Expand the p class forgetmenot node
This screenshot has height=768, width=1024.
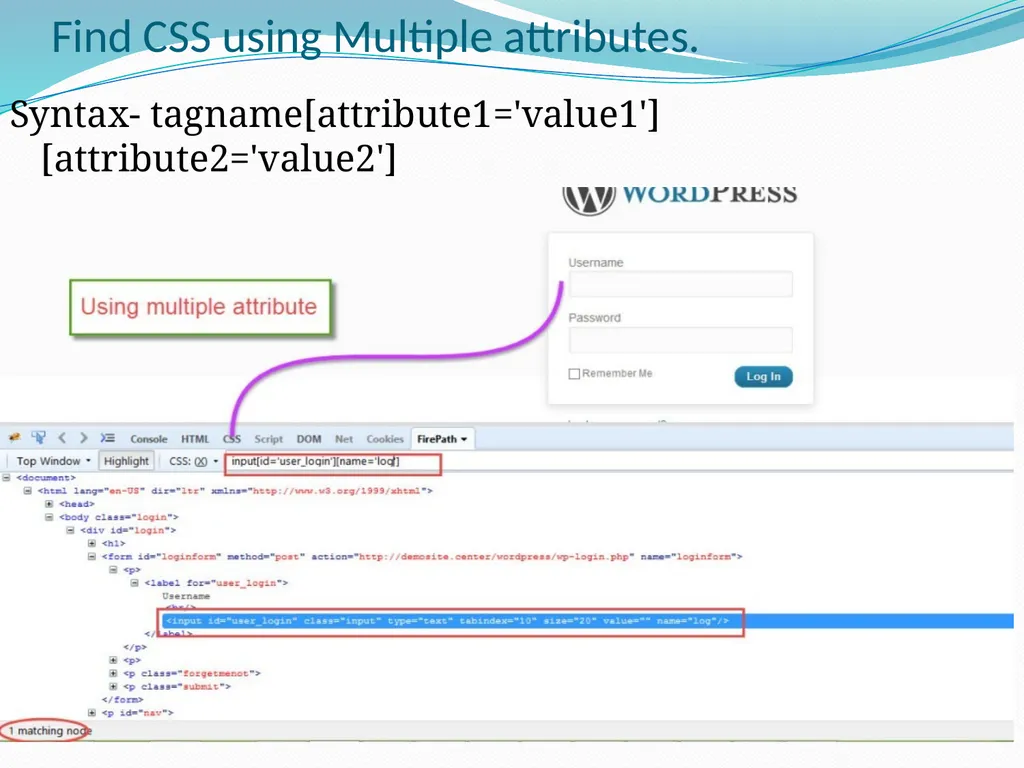click(x=114, y=673)
